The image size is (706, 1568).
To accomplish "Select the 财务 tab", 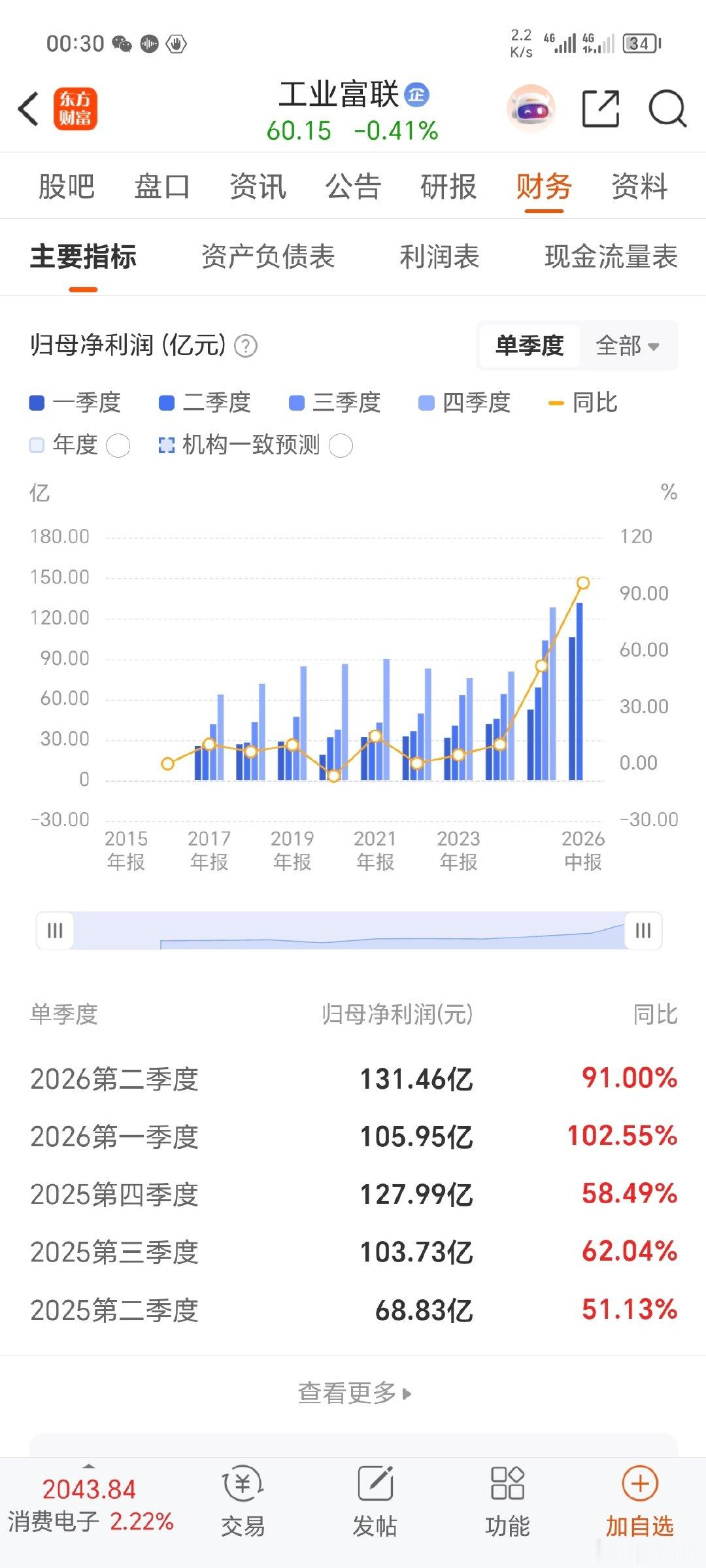I will click(544, 186).
